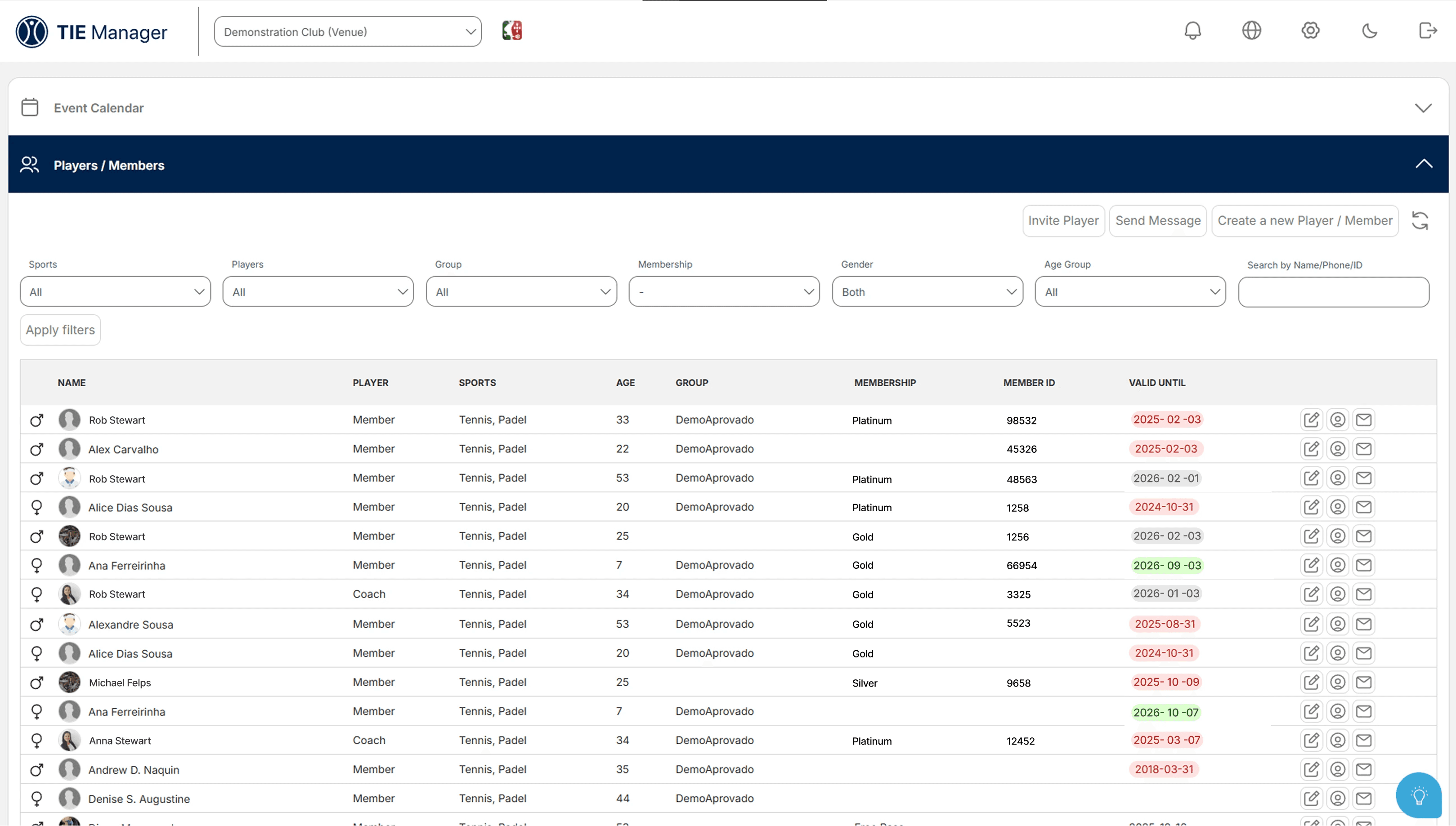Sort by the VALID UNTIL column header
1456x826 pixels.
(1157, 383)
